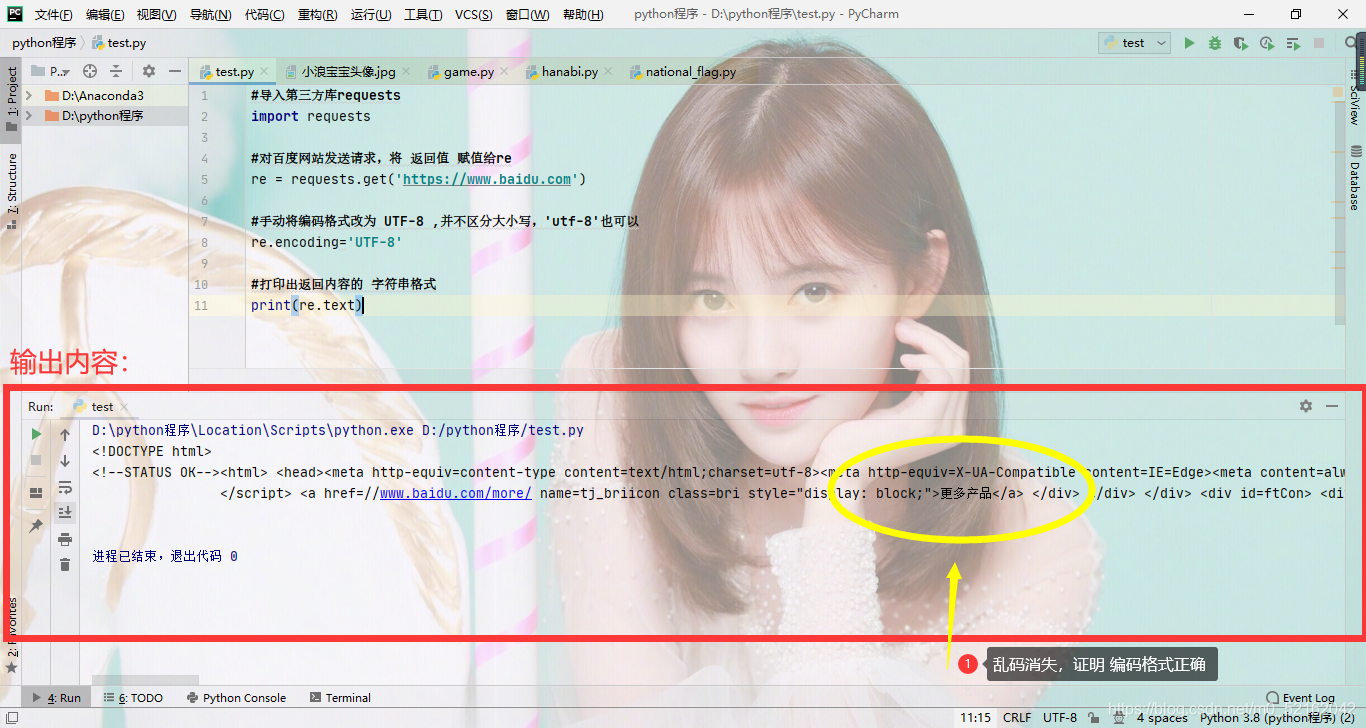Viewport: 1366px width, 728px height.
Task: Rerun 'test' from the Run panel
Action: pyautogui.click(x=36, y=434)
